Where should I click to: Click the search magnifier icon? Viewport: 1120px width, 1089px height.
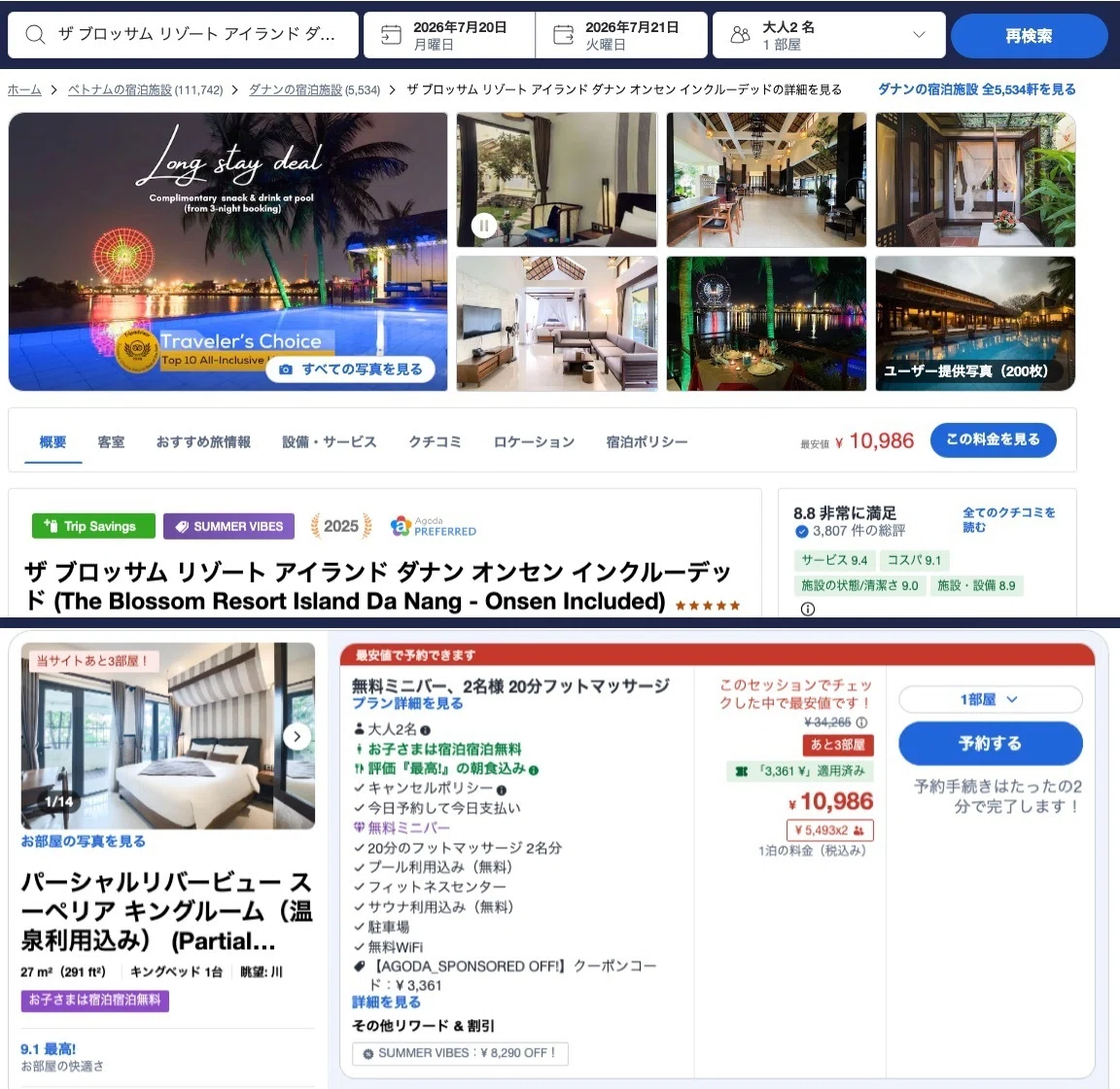(x=35, y=34)
